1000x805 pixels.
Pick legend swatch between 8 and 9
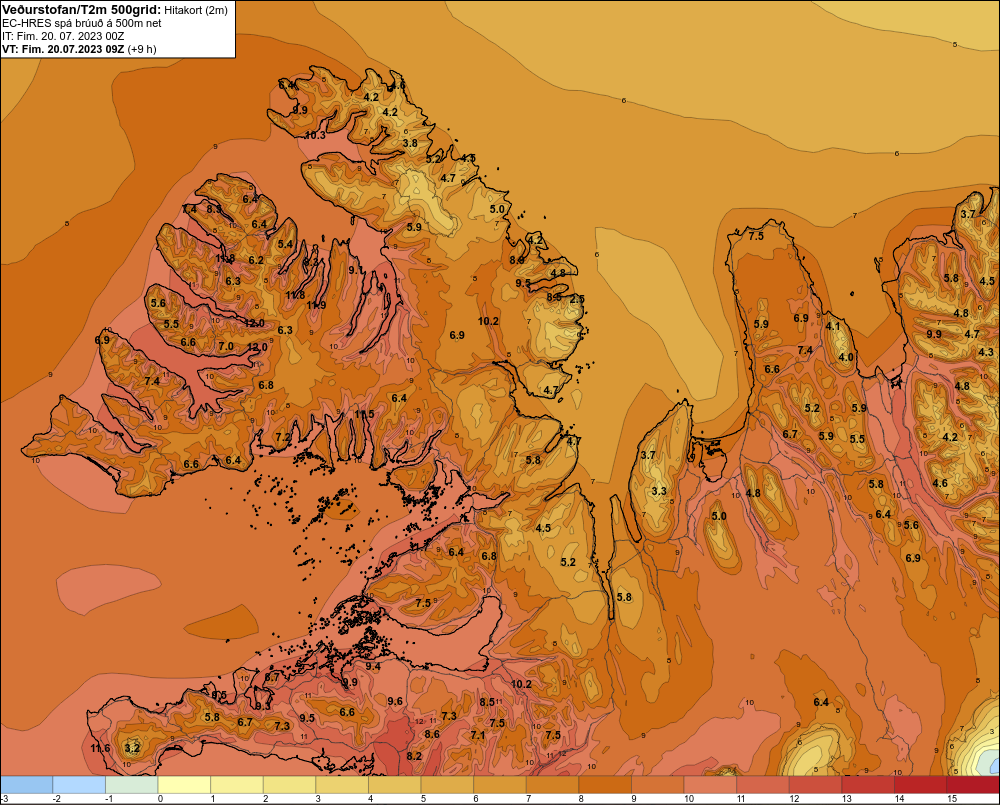pos(605,785)
